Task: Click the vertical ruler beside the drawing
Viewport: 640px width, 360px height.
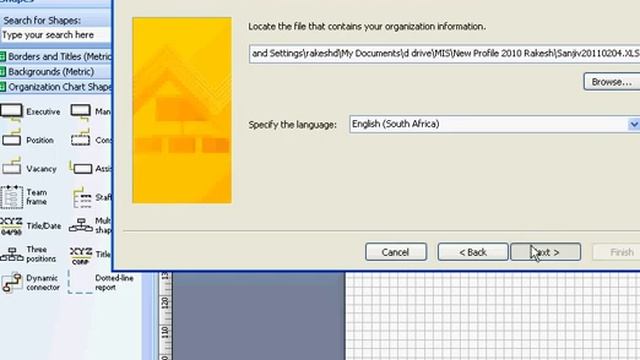Action: tap(165, 316)
